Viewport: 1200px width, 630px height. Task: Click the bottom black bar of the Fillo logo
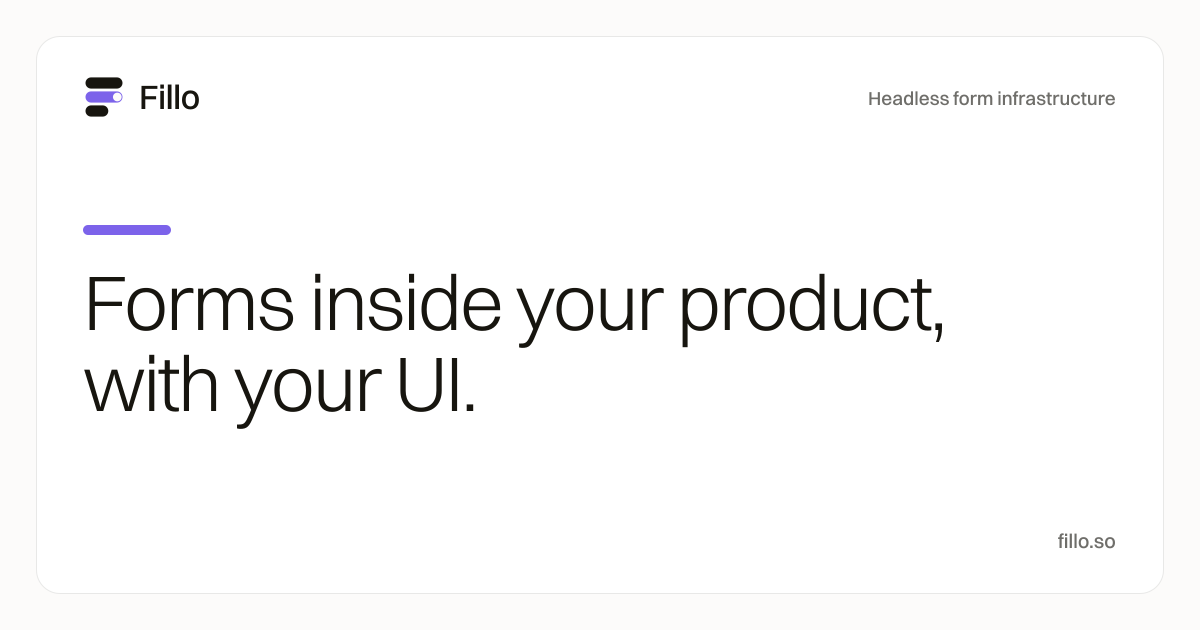click(97, 111)
